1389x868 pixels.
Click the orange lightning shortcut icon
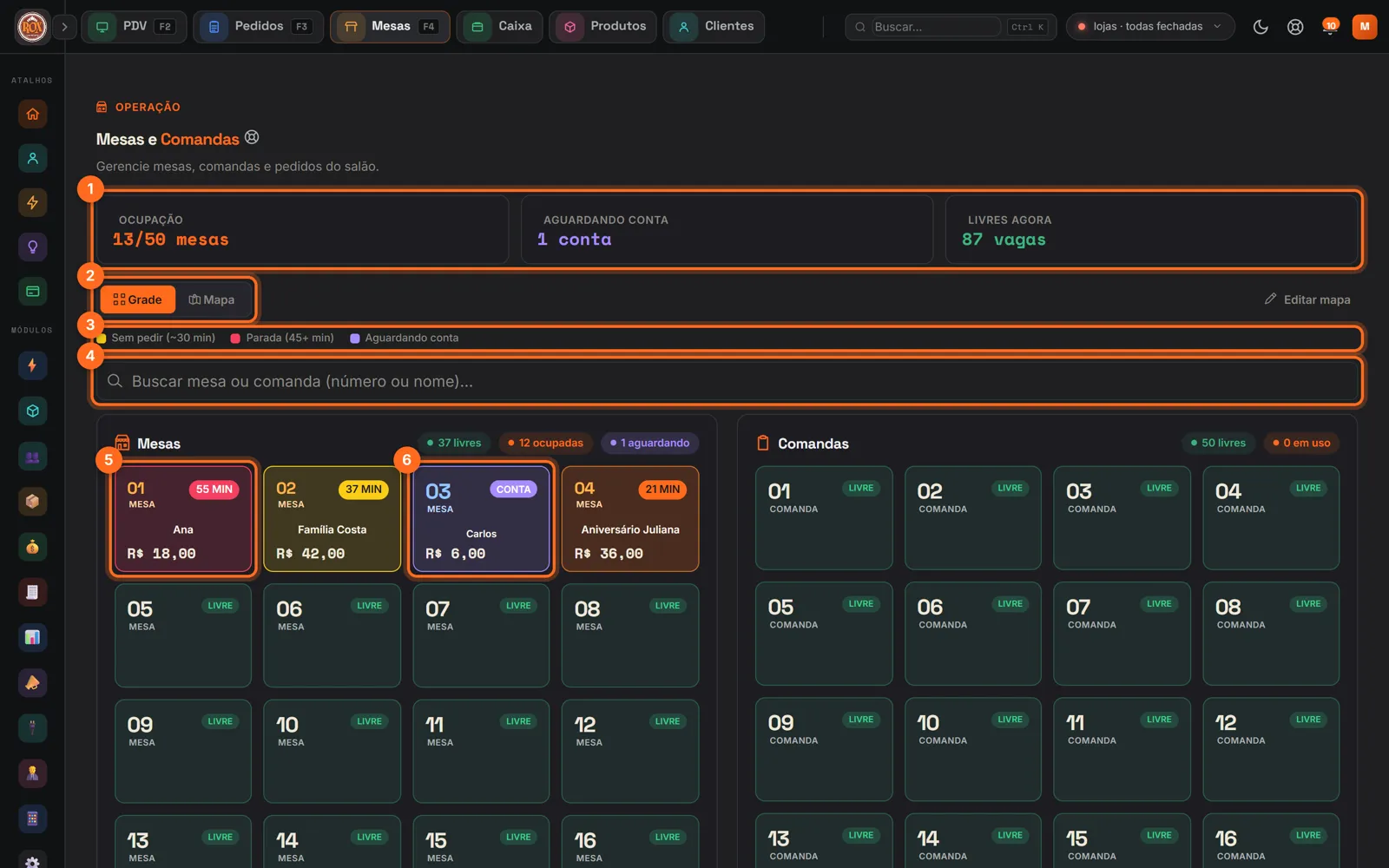point(32,202)
